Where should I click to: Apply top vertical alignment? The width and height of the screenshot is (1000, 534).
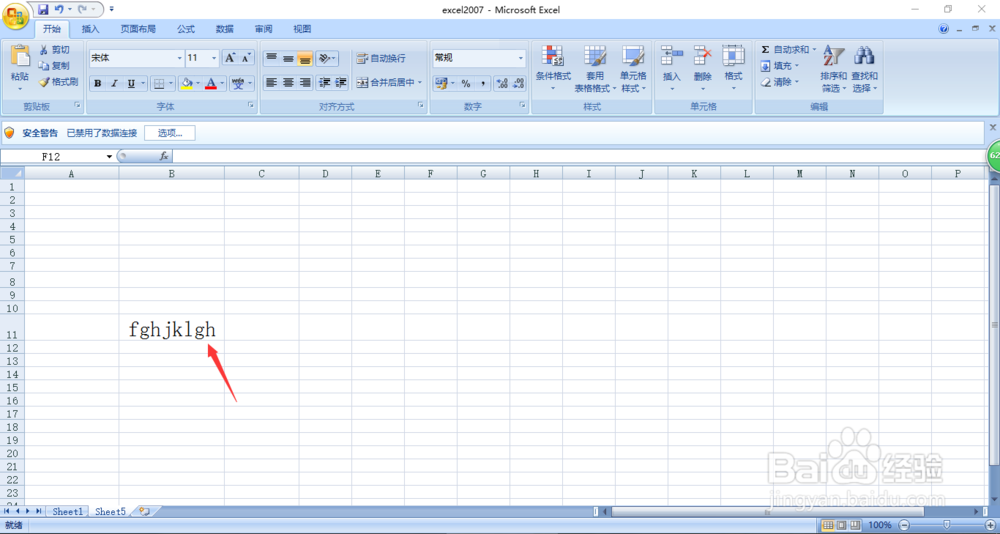[272, 58]
